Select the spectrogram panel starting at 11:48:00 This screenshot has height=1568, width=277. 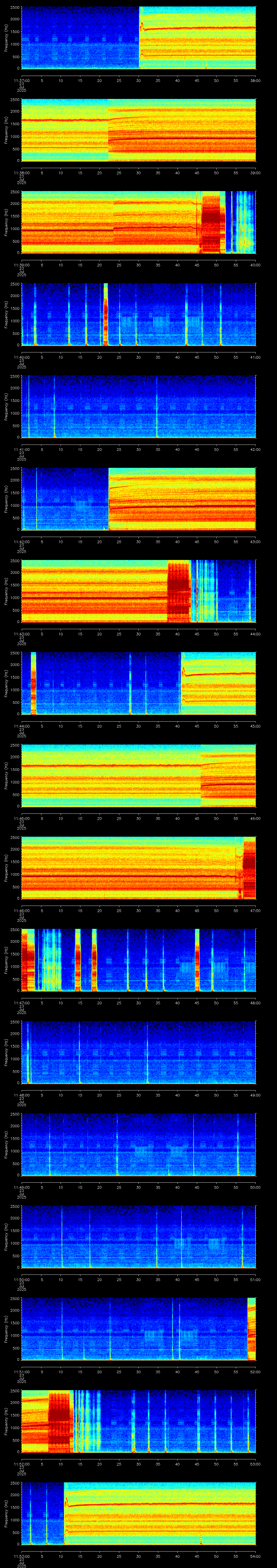coord(138,1052)
